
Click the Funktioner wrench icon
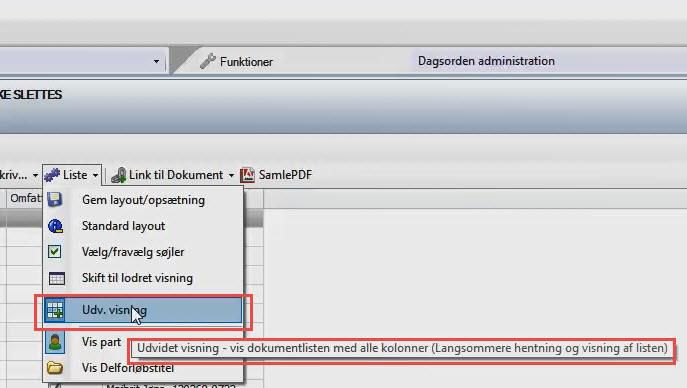click(208, 61)
